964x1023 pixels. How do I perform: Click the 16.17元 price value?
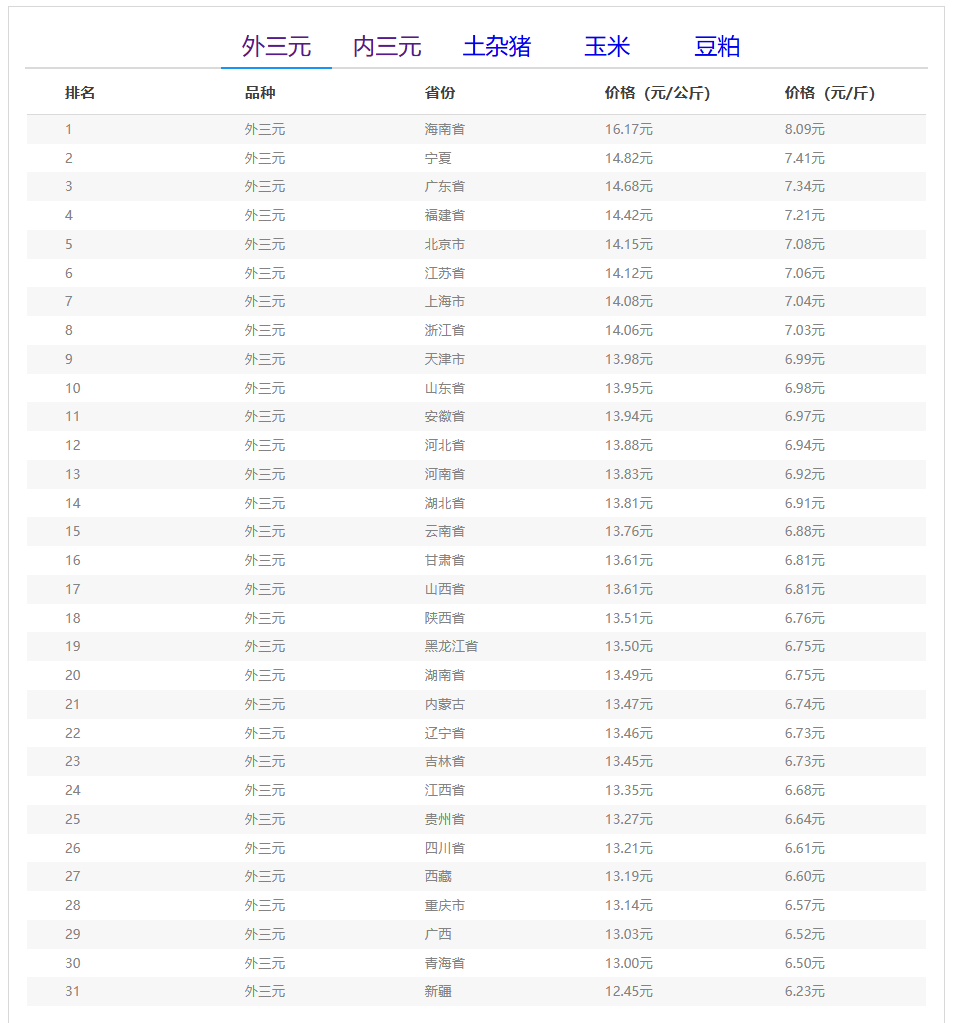tap(629, 129)
